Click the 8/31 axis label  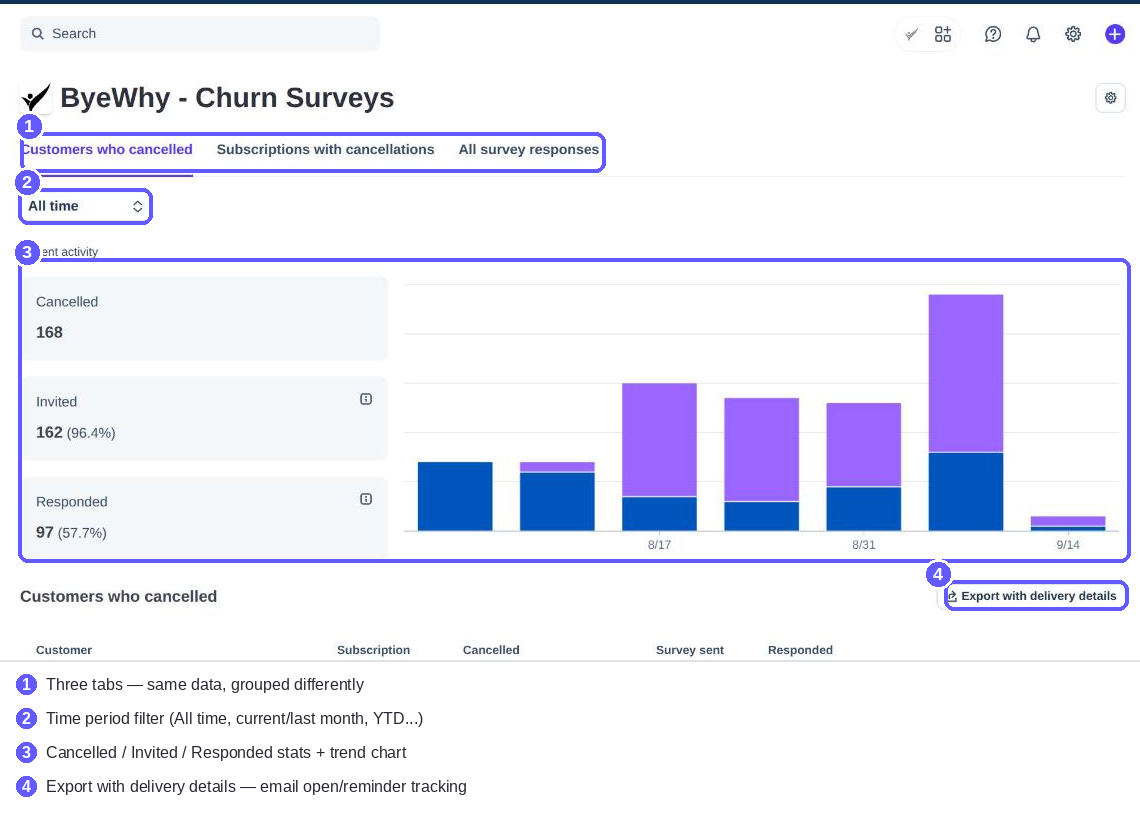point(864,545)
